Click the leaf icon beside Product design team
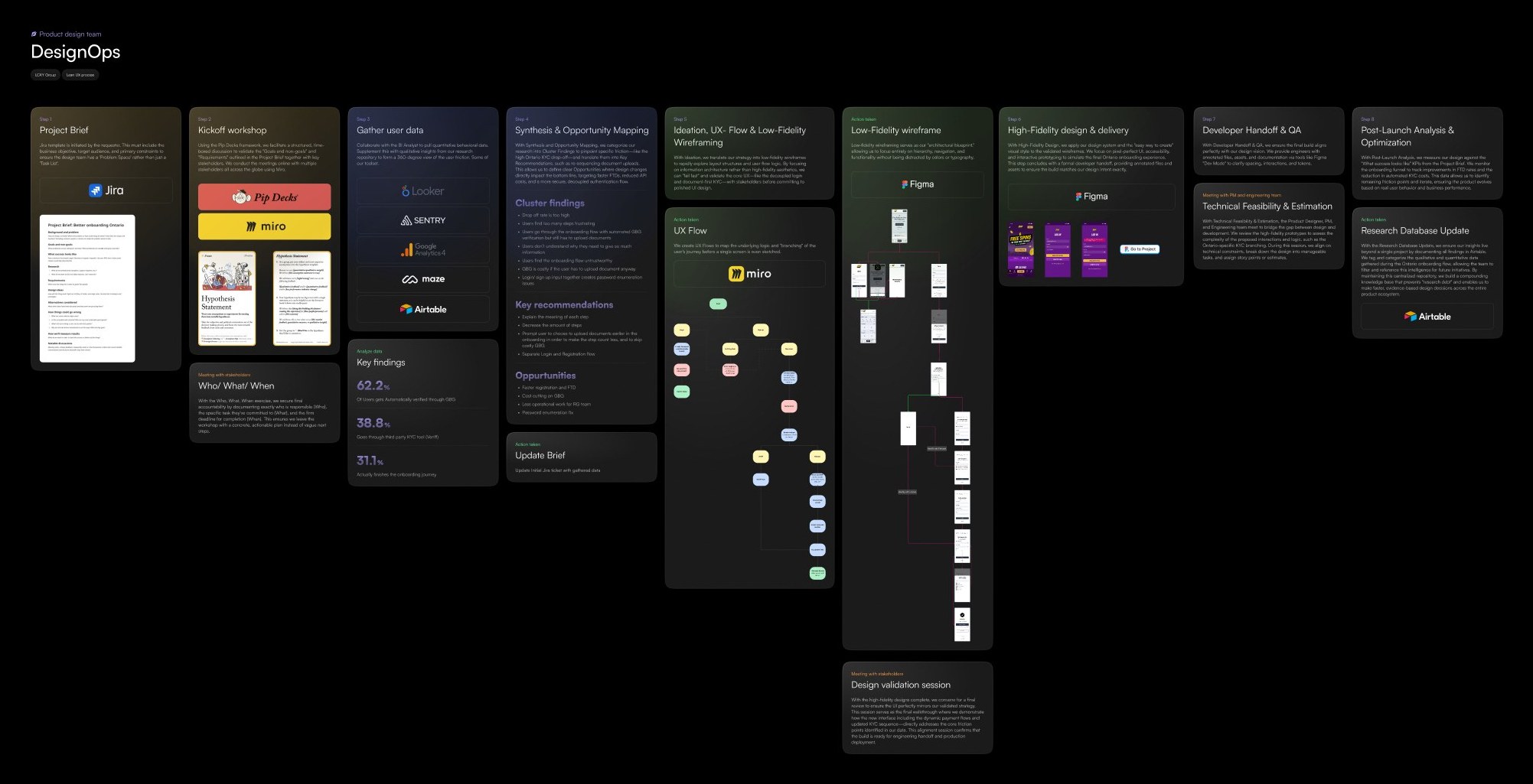The width and height of the screenshot is (1533, 784). pos(34,34)
